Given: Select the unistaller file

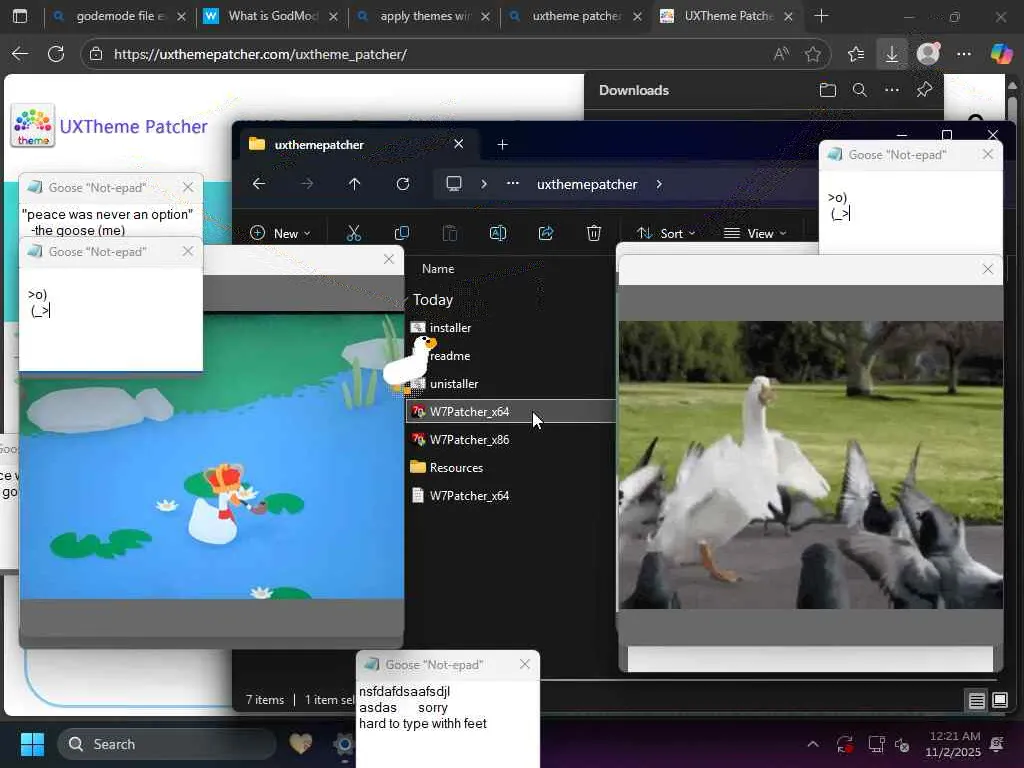Looking at the screenshot, I should [x=453, y=384].
